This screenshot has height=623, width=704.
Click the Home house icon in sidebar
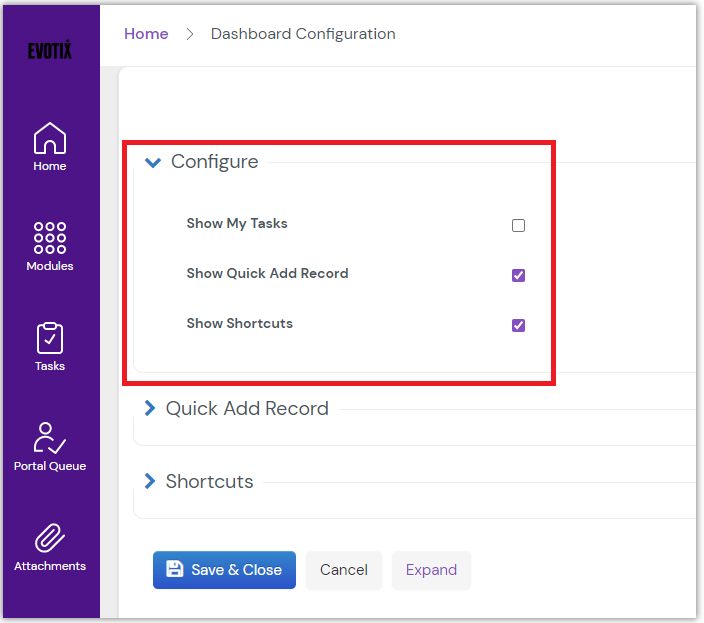click(49, 139)
